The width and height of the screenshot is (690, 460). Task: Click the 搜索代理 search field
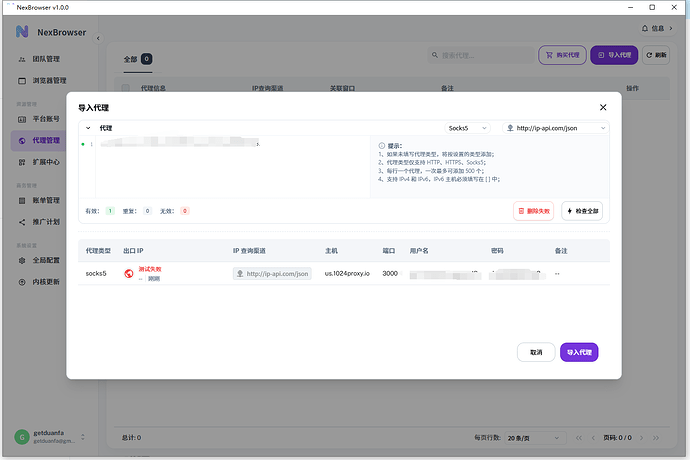pyautogui.click(x=481, y=55)
